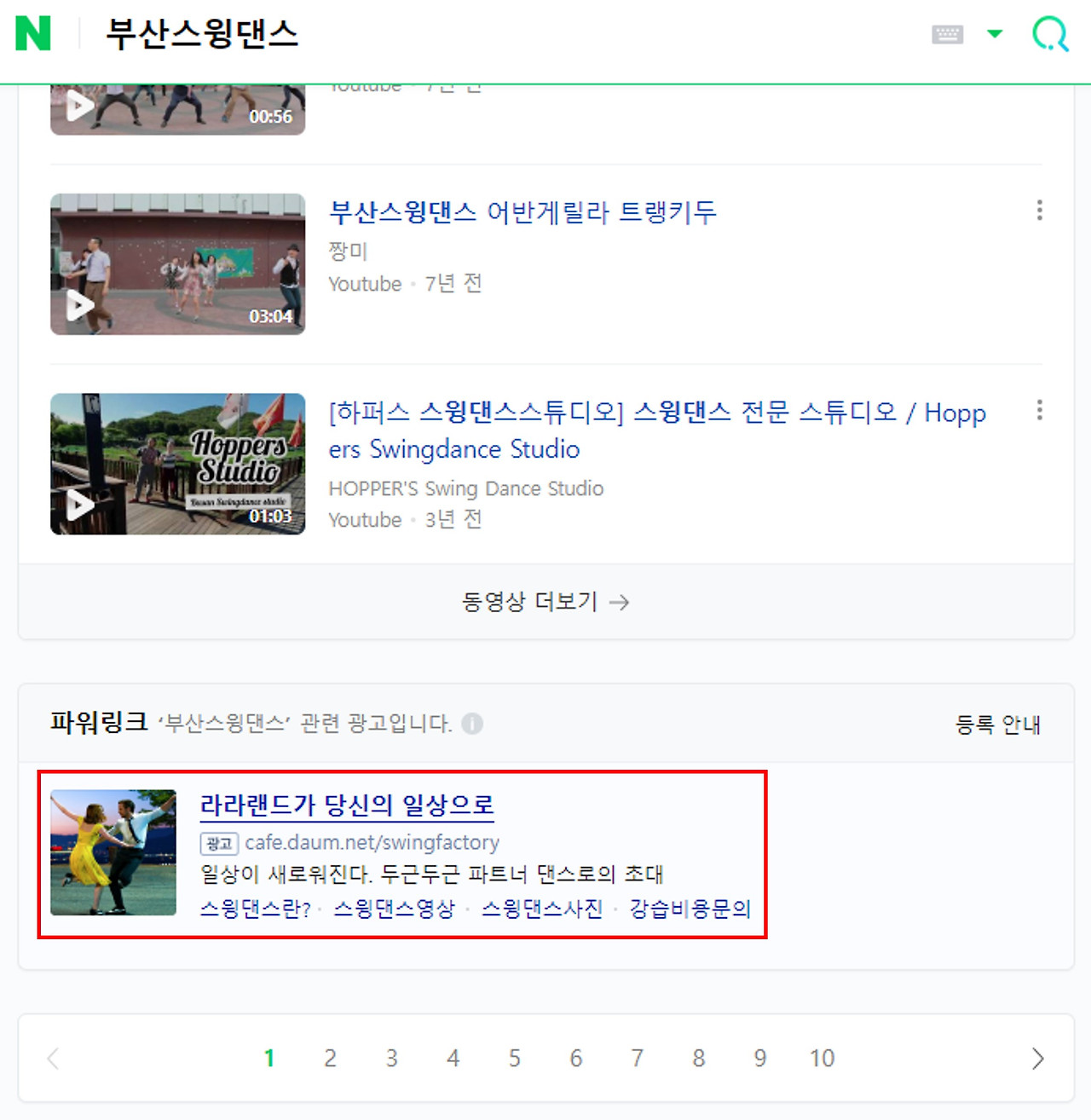Open more options for 어반게릴라 트랭키두 video

[x=1039, y=211]
